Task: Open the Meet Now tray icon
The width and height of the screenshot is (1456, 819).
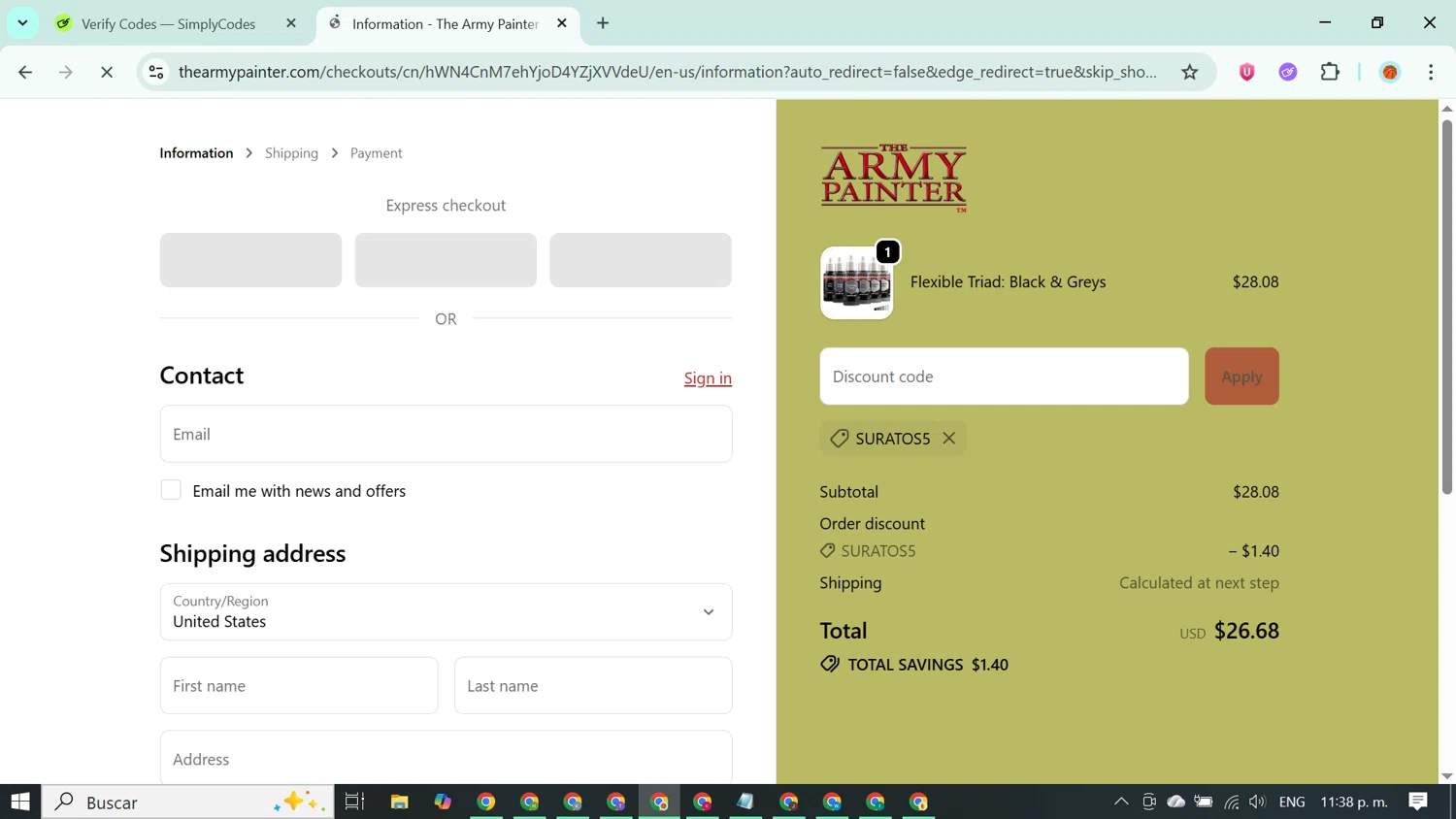Action: point(1149,802)
